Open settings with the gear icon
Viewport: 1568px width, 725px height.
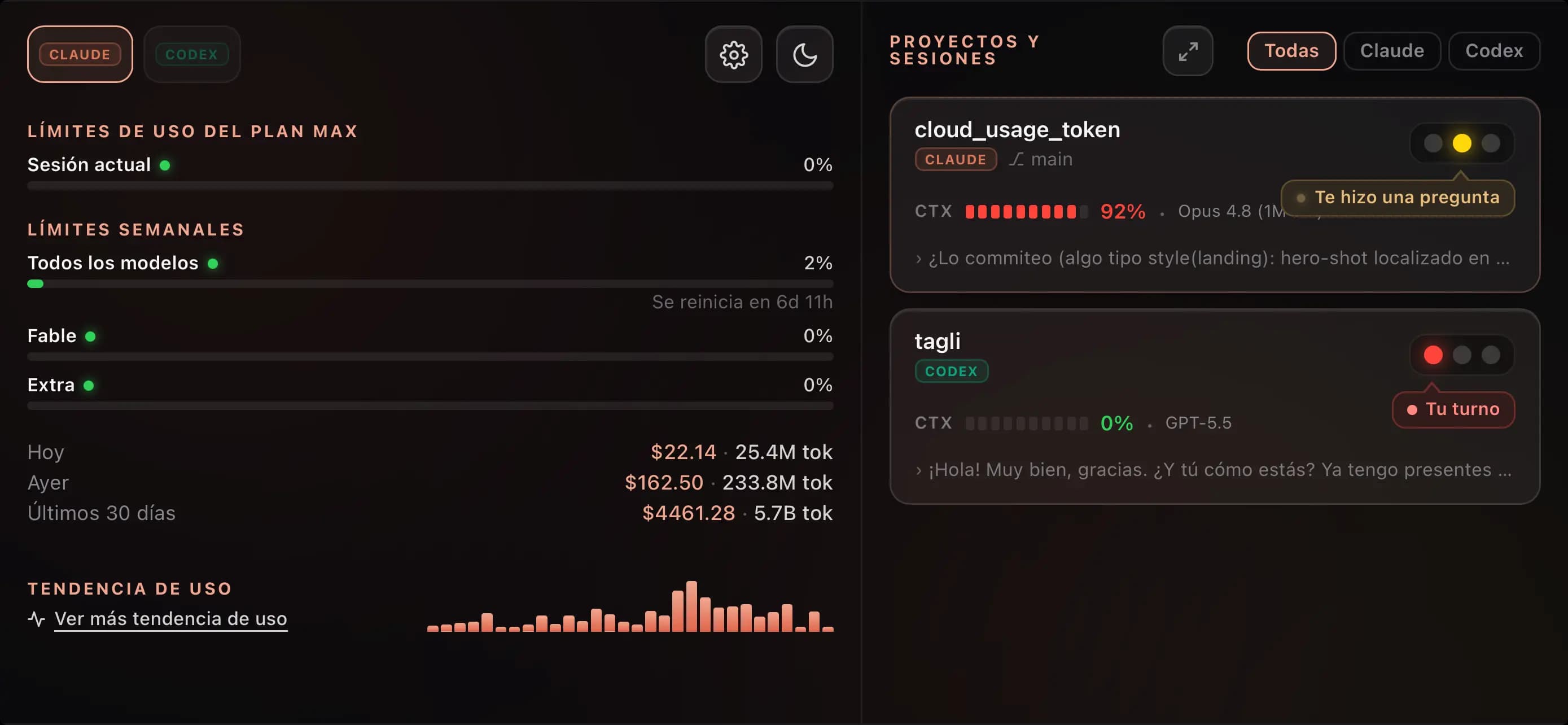click(x=733, y=55)
